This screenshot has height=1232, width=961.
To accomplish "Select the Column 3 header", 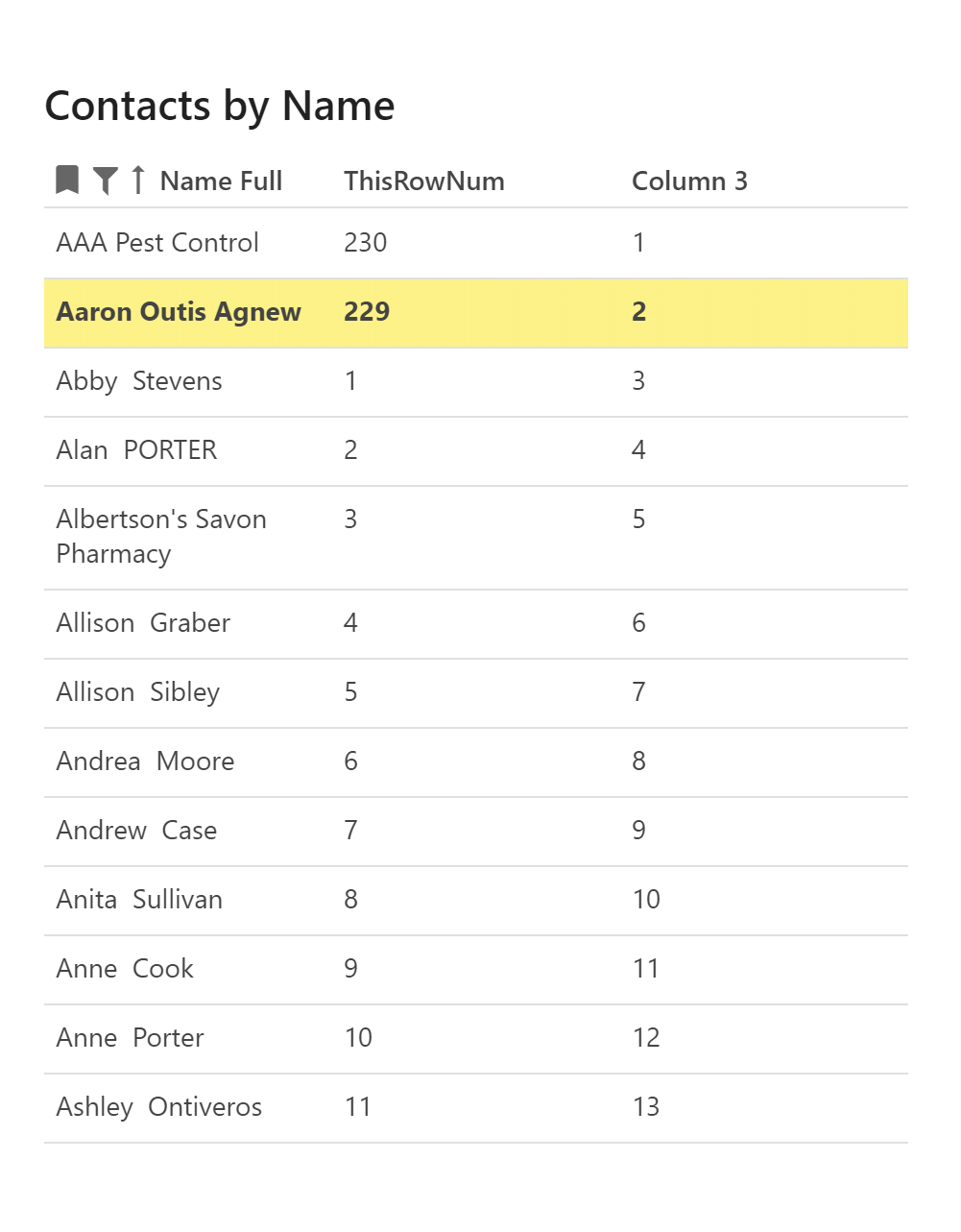I will click(x=688, y=181).
